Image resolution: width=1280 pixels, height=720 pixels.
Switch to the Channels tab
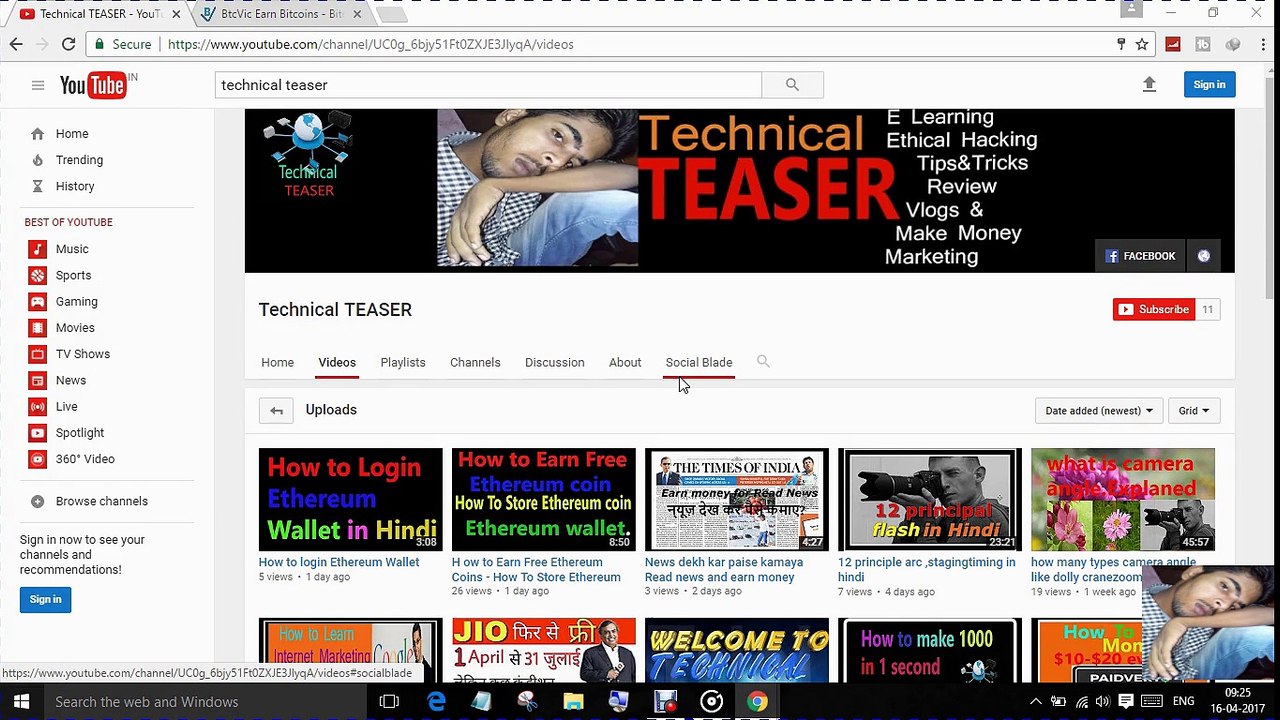pyautogui.click(x=475, y=362)
